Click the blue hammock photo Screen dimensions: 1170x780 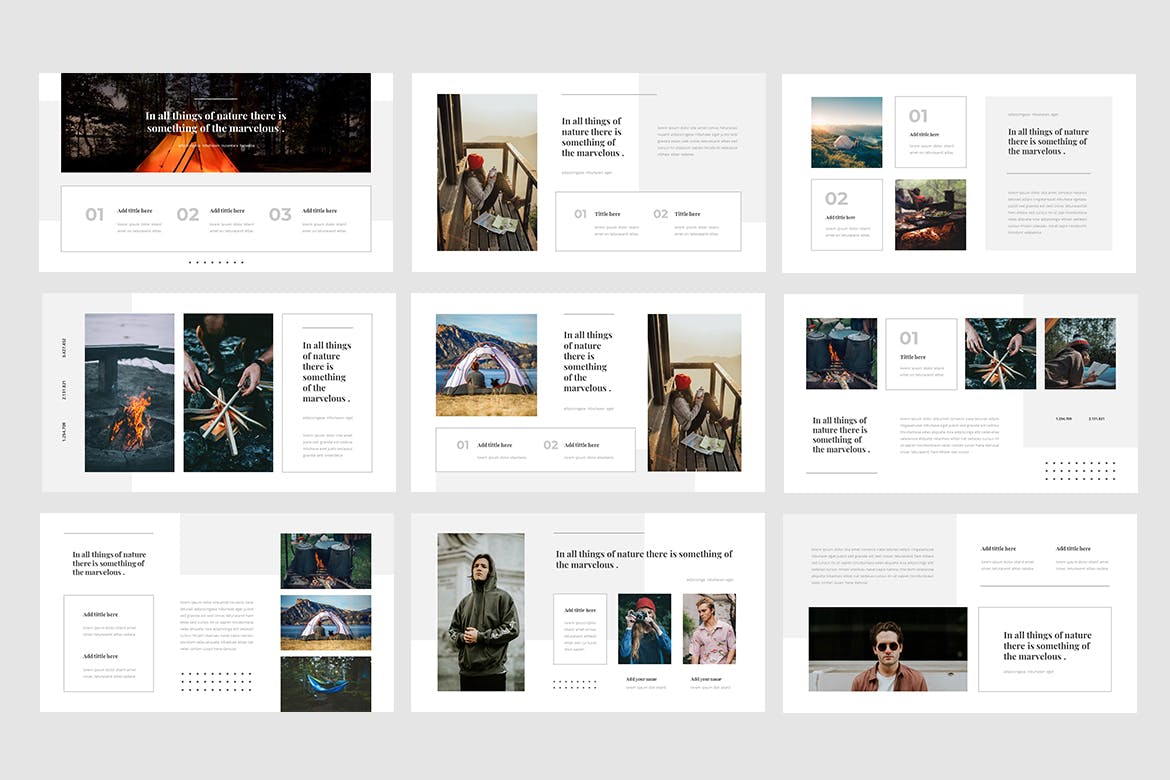[x=325, y=683]
